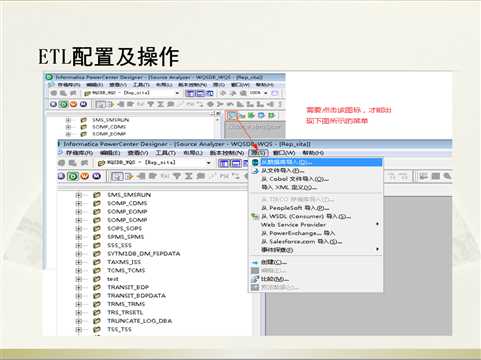The width and height of the screenshot is (481, 360).
Task: Click the magnifier icon at front window toolbar's right end
Action: point(447,176)
